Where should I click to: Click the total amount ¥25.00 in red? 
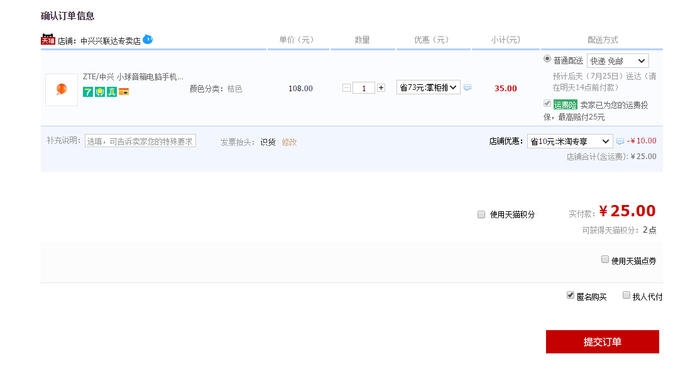tap(627, 211)
